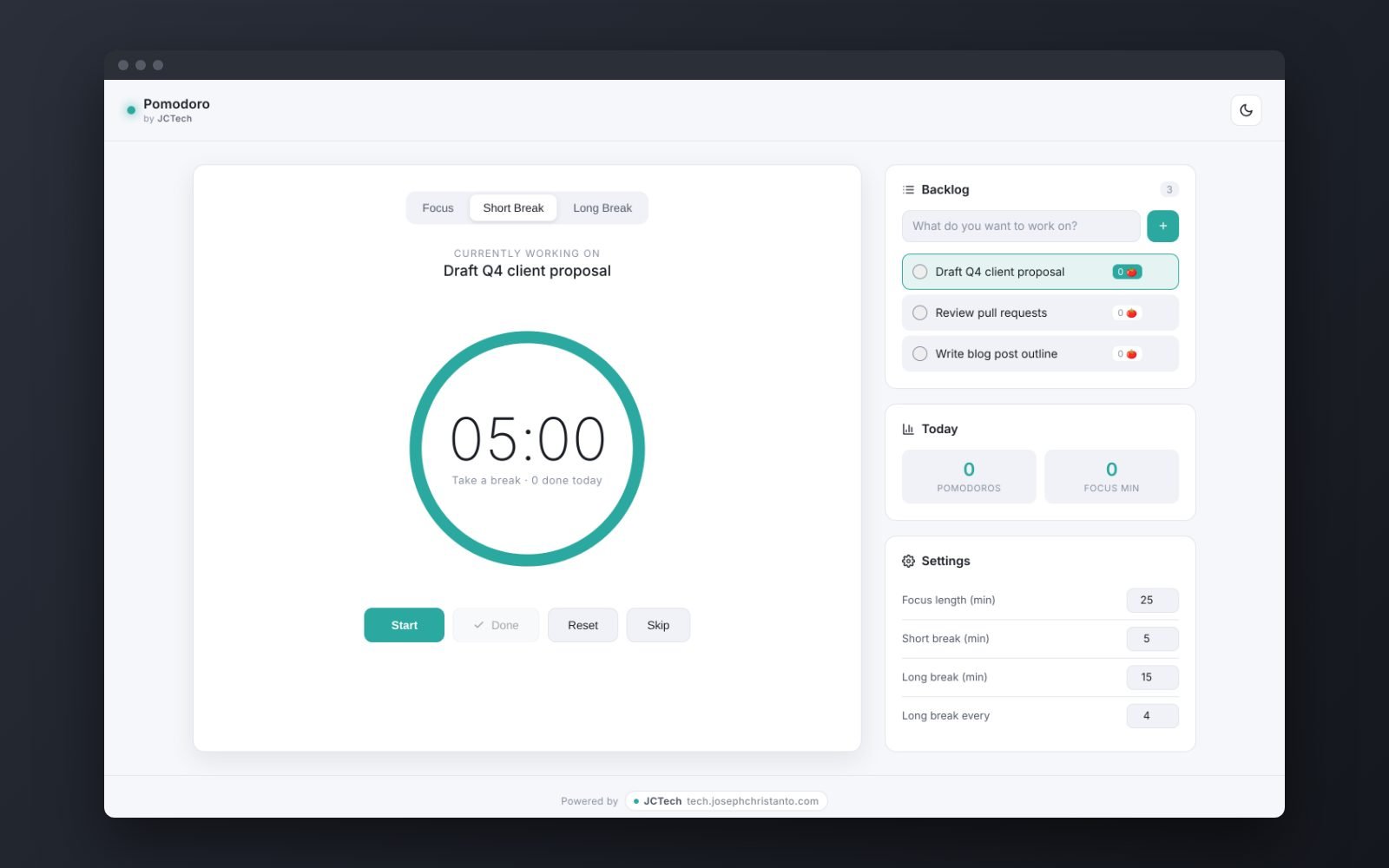Switch to the Focus mode tab
The height and width of the screenshot is (868, 1389).
[x=438, y=207]
